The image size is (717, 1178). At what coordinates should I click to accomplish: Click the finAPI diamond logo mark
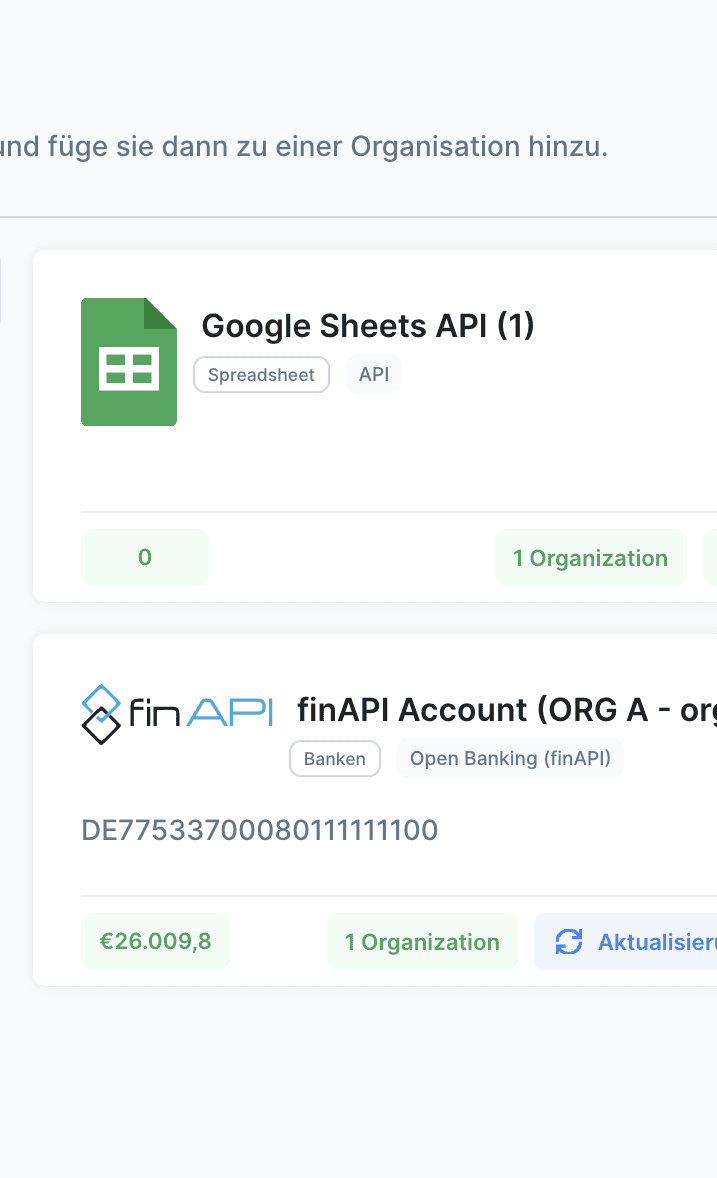pyautogui.click(x=100, y=714)
